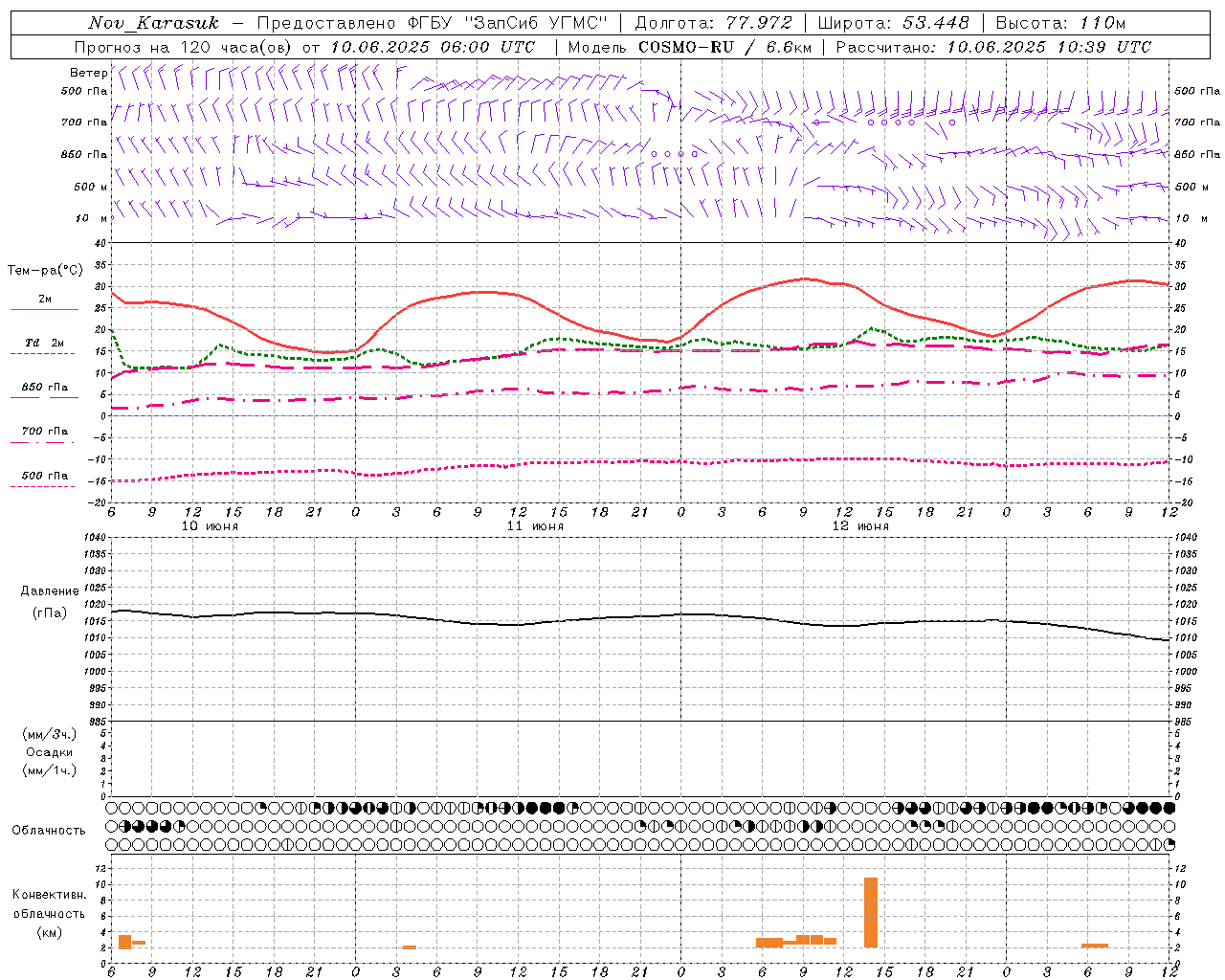This screenshot has width=1225, height=980.
Task: Click the Осадки precipitation label
Action: (x=50, y=752)
